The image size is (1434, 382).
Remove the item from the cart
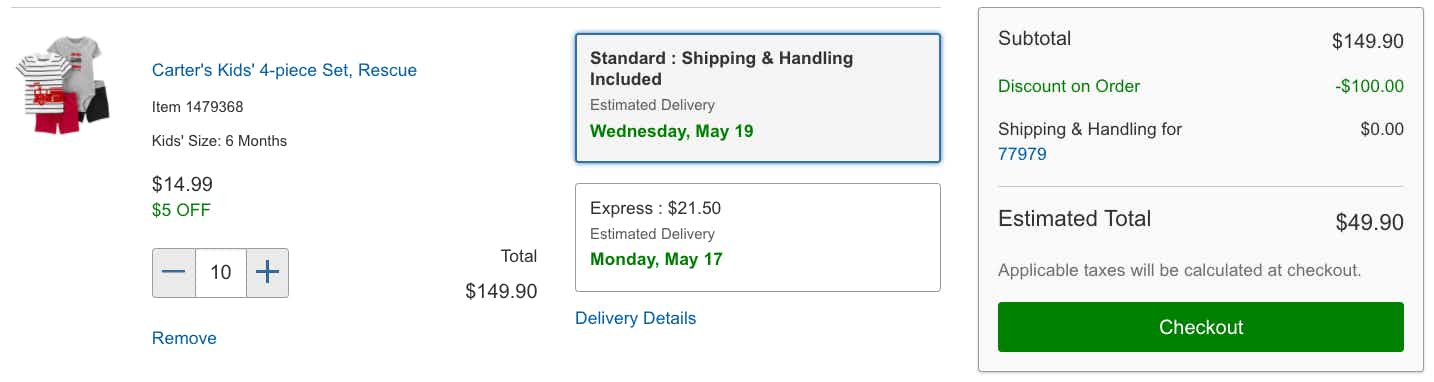[x=184, y=338]
